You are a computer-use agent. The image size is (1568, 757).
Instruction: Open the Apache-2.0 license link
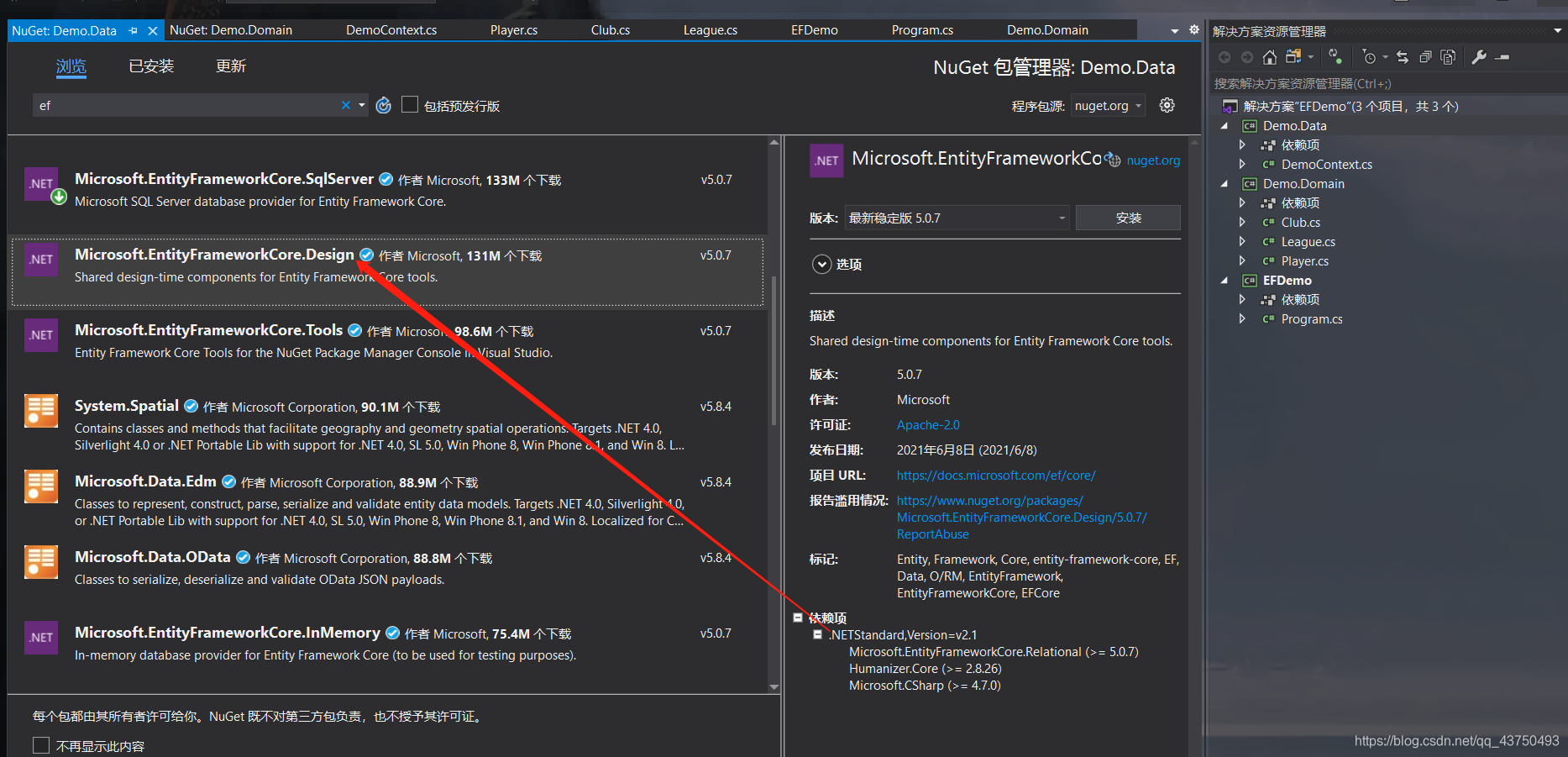coord(928,425)
